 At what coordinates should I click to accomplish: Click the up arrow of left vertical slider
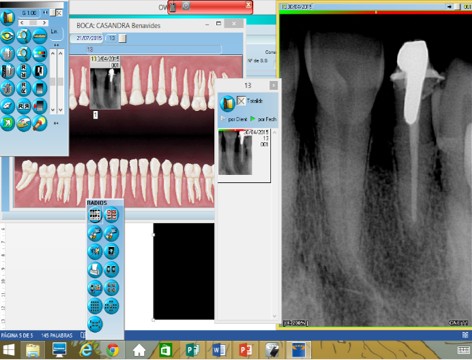53,53
